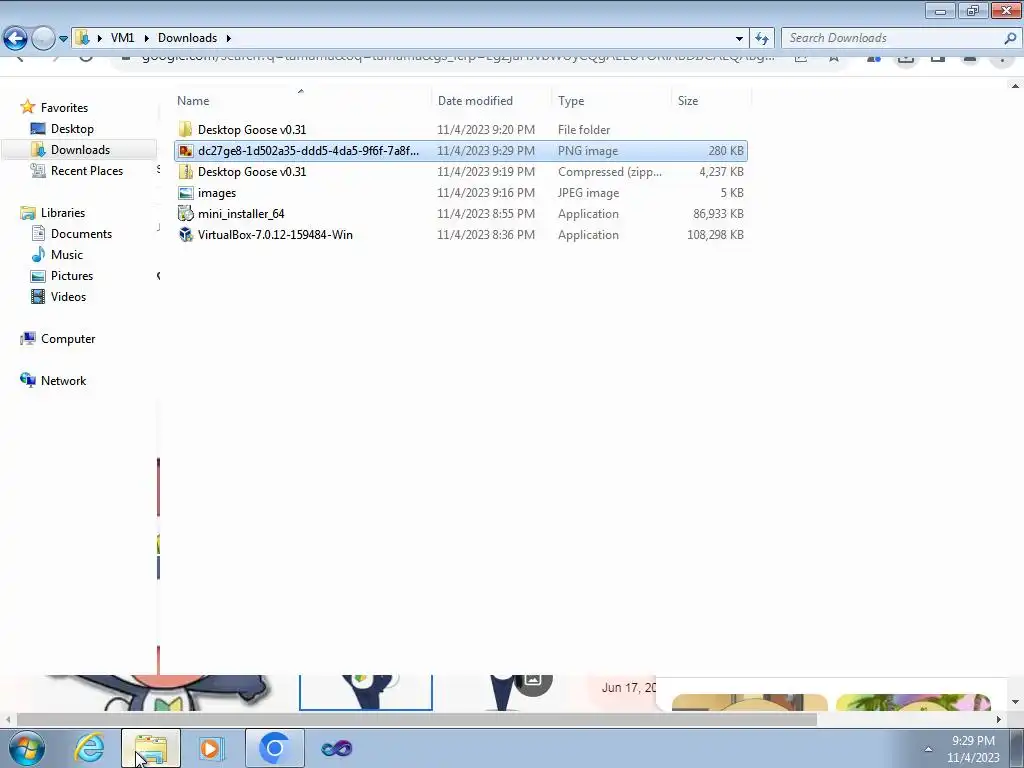Click the folder icon in address bar

pyautogui.click(x=82, y=38)
